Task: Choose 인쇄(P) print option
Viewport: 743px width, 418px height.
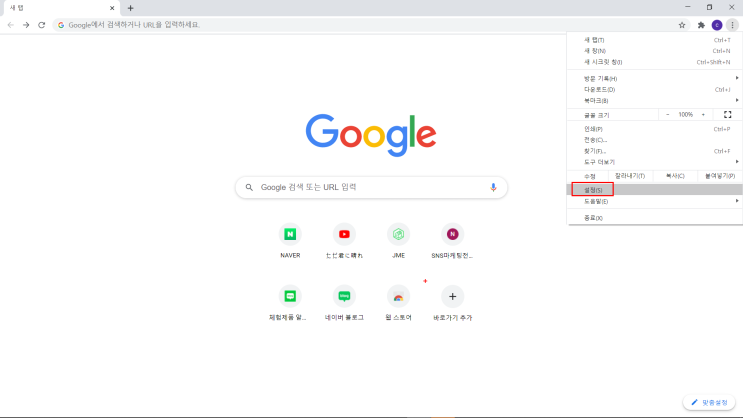Action: click(x=655, y=129)
